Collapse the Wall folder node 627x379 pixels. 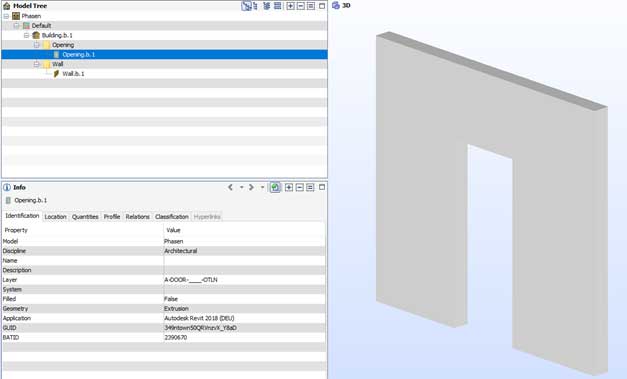click(x=36, y=64)
